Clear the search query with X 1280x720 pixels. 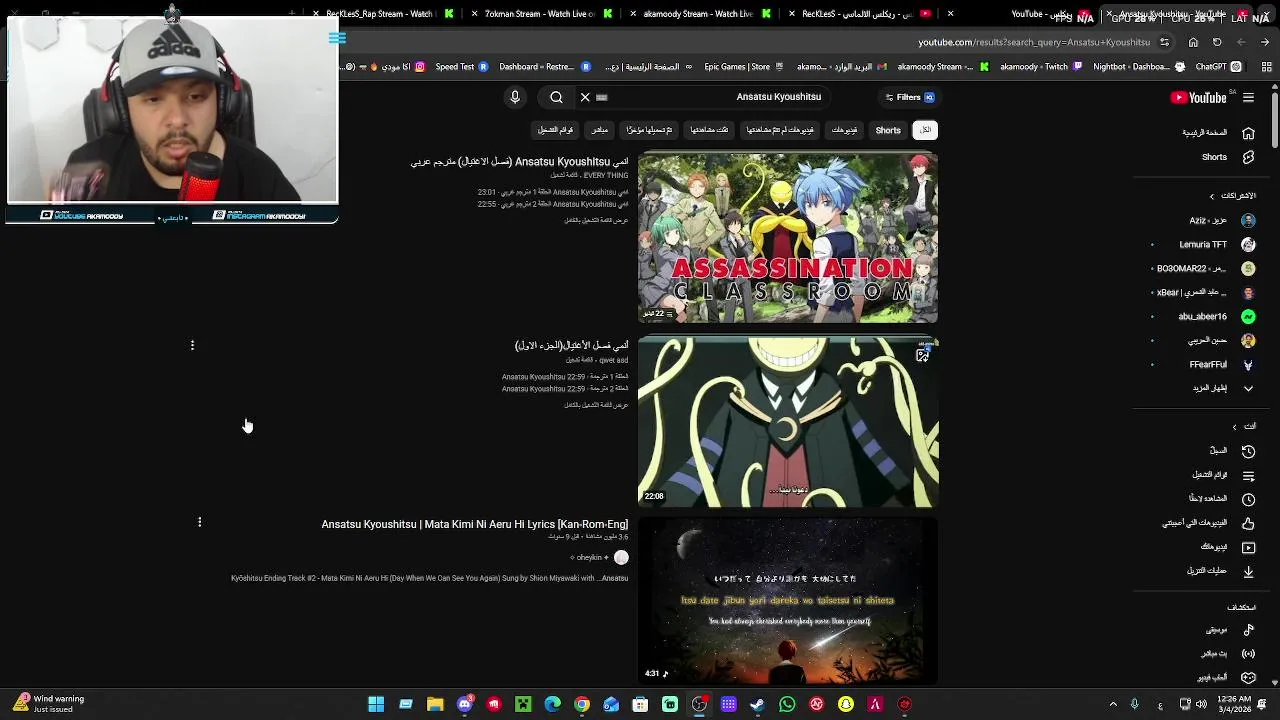tap(585, 97)
